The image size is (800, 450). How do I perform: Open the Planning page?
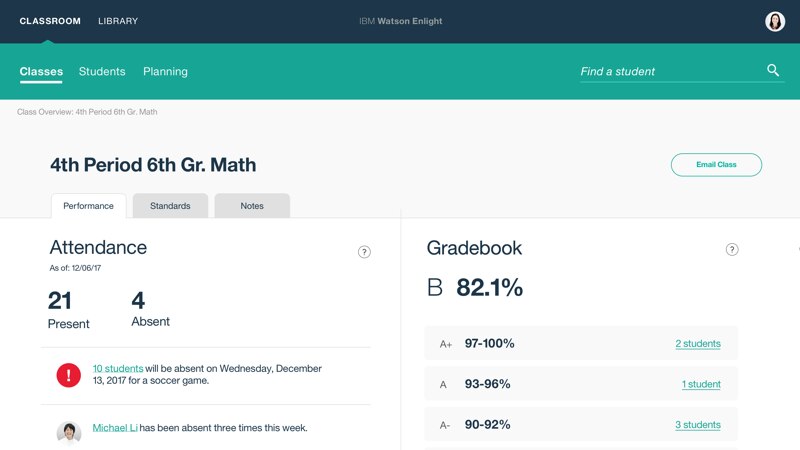(165, 71)
